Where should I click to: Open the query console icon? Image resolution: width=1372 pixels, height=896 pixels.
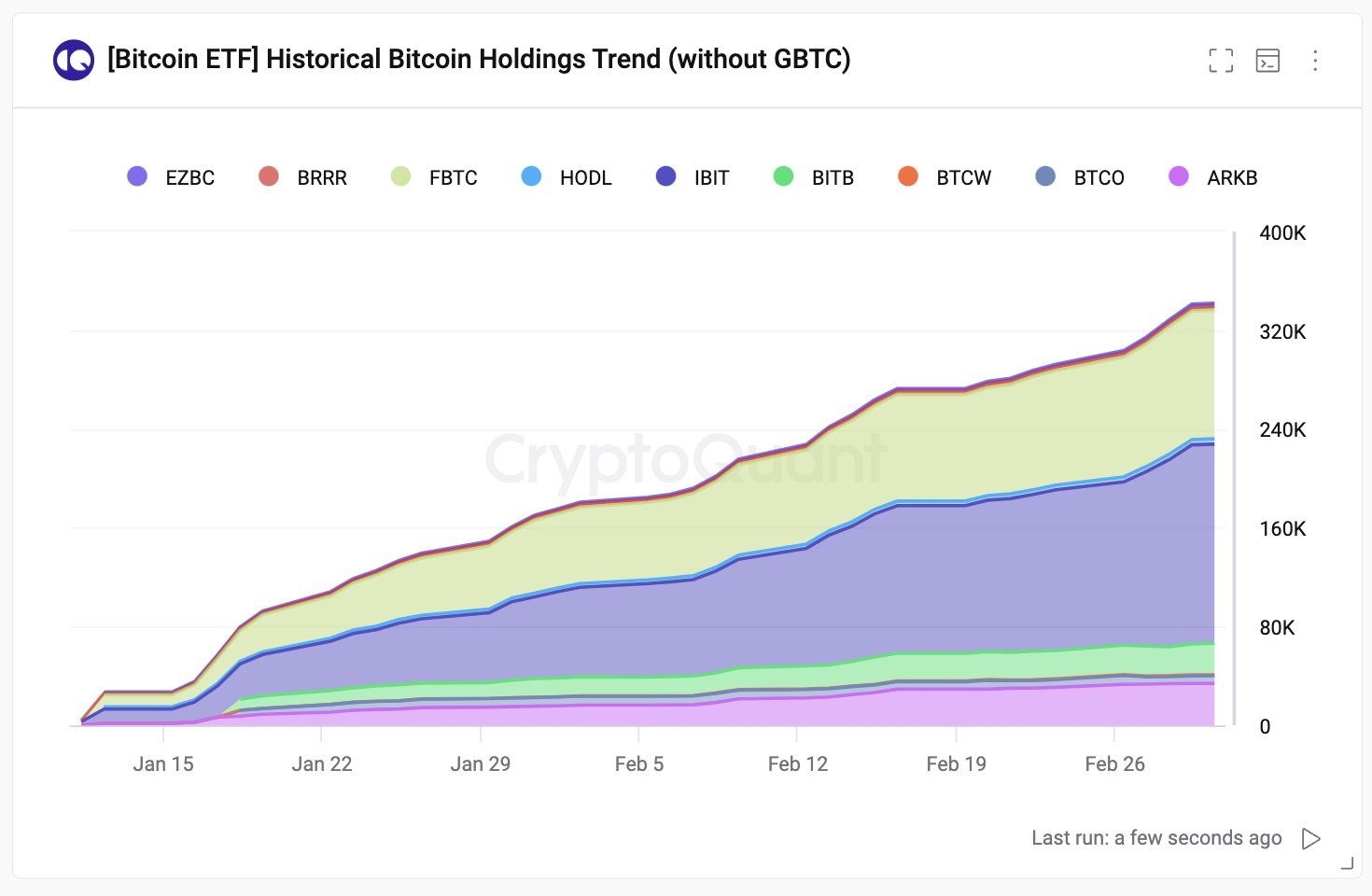tap(1267, 61)
